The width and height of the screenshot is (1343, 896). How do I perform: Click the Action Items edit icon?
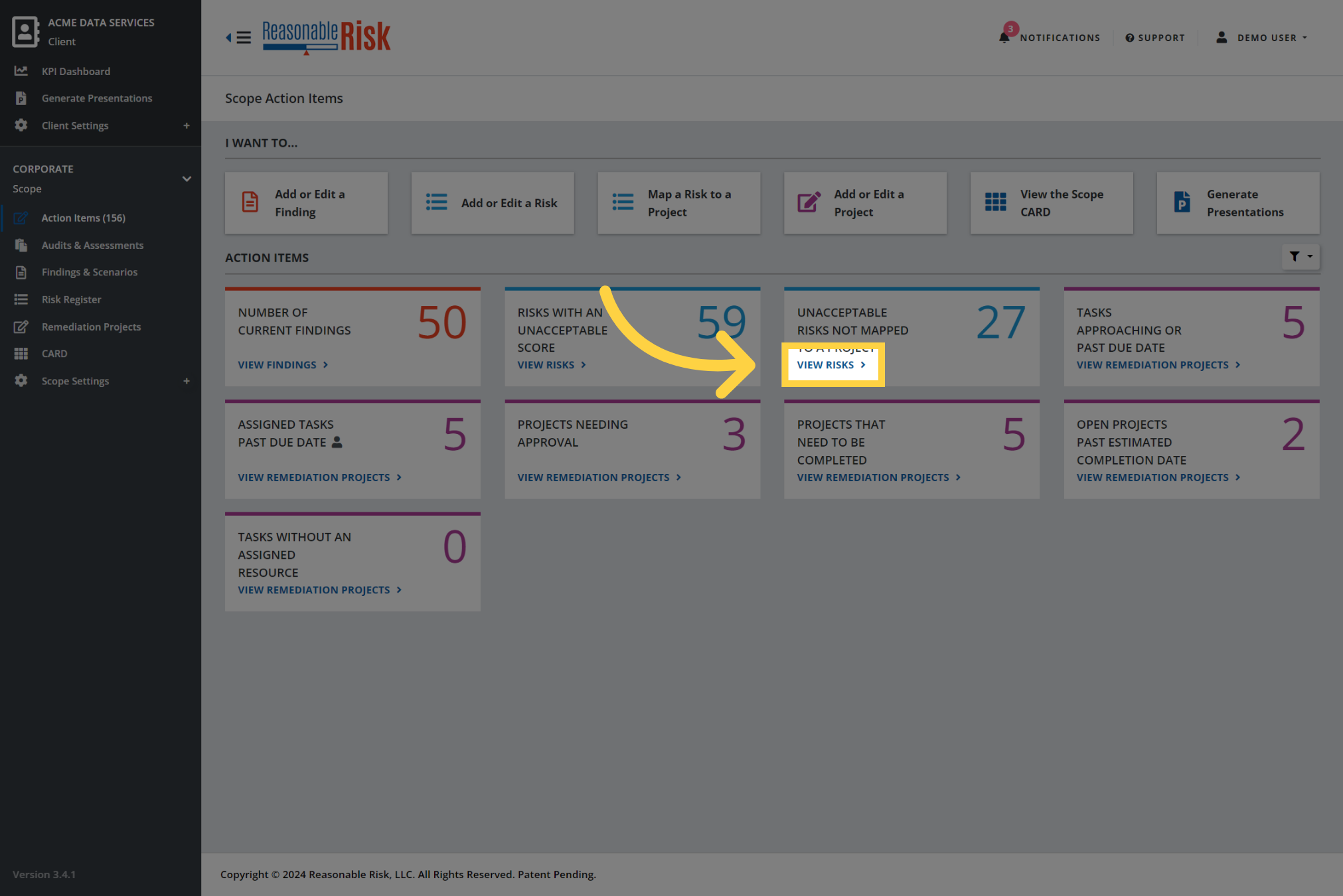coord(21,218)
